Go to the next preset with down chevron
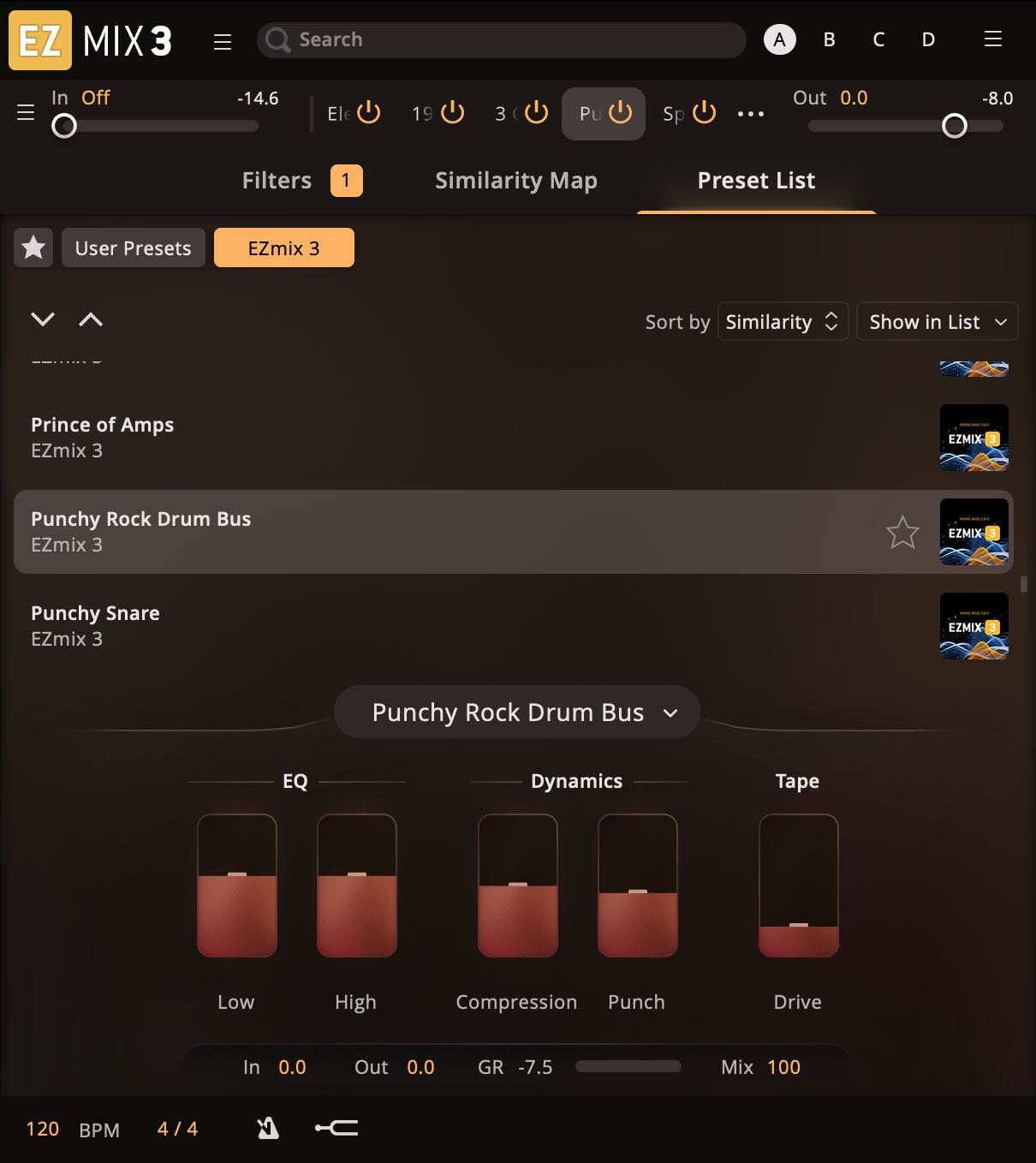The image size is (1036, 1163). point(43,319)
